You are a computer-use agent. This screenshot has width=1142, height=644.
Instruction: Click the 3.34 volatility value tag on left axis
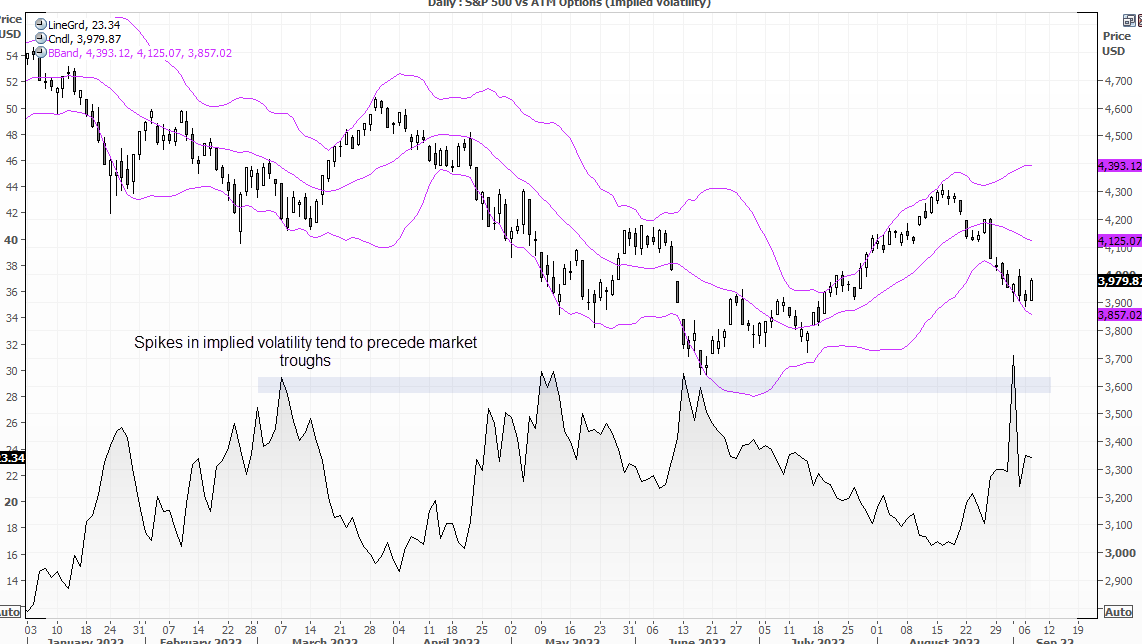click(12, 458)
